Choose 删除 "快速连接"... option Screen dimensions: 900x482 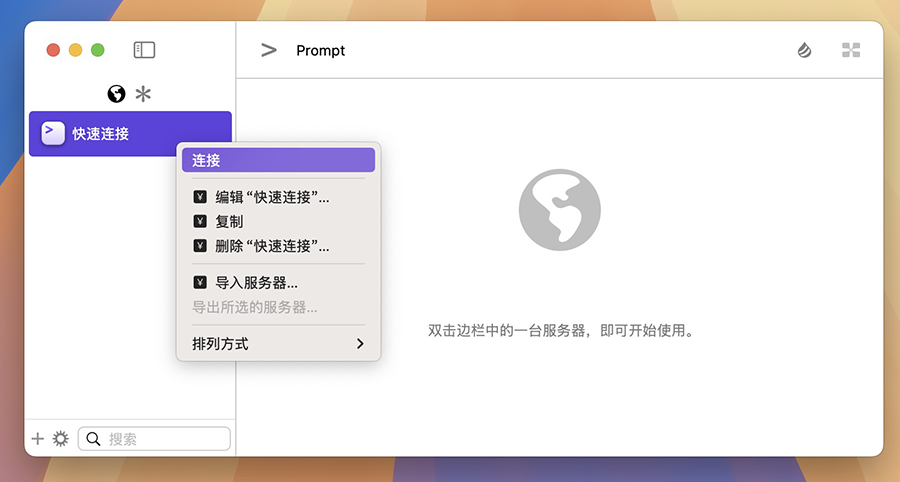pos(271,245)
